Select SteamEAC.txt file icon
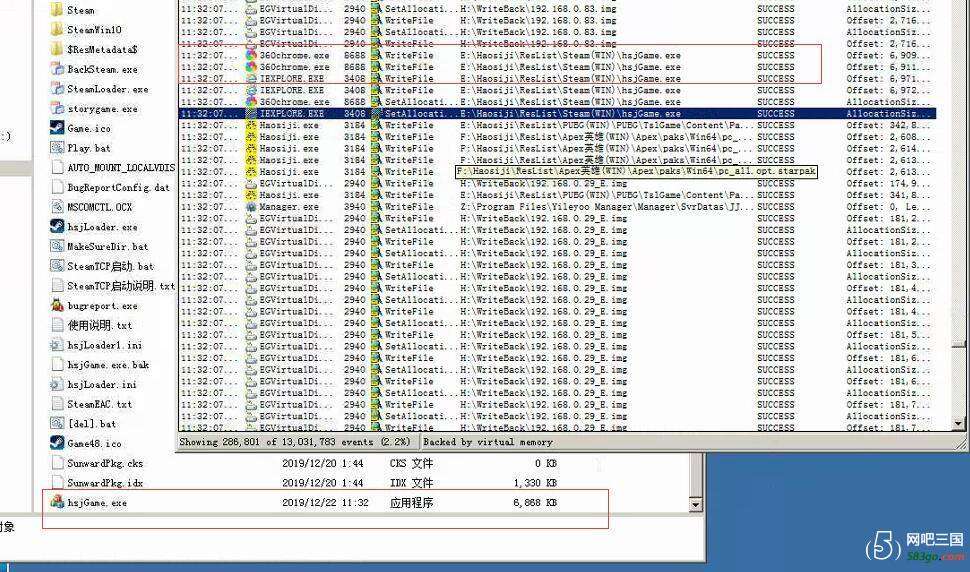Viewport: 970px width, 572px height. pyautogui.click(x=57, y=404)
